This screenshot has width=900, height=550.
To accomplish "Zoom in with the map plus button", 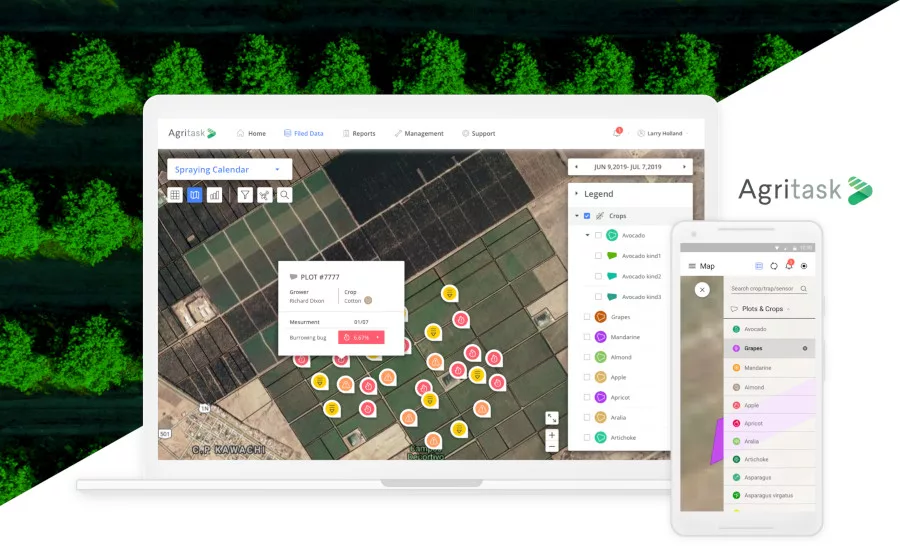I will [552, 435].
